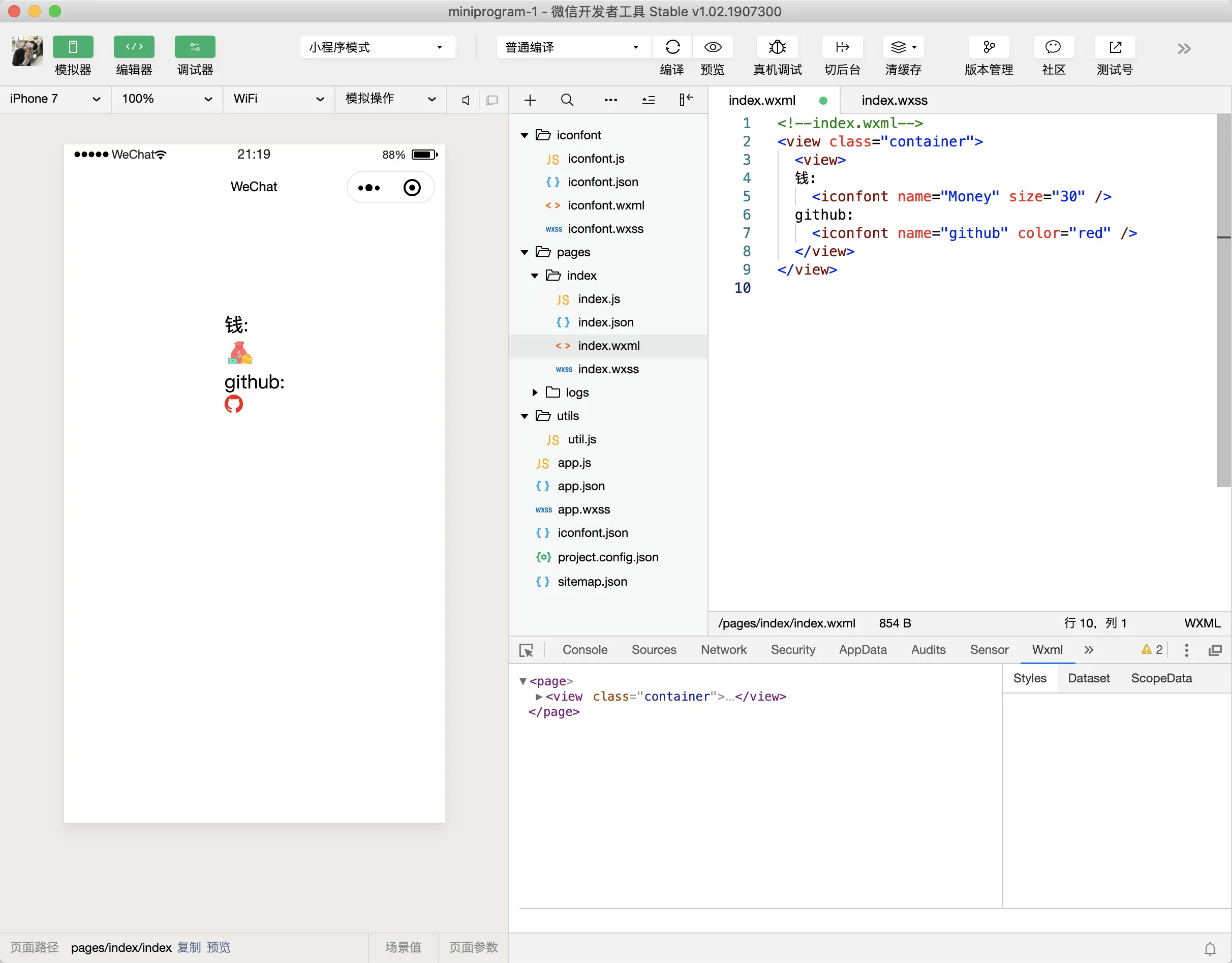Click the 复制 link for the page path
Image resolution: width=1232 pixels, height=963 pixels.
click(x=189, y=947)
